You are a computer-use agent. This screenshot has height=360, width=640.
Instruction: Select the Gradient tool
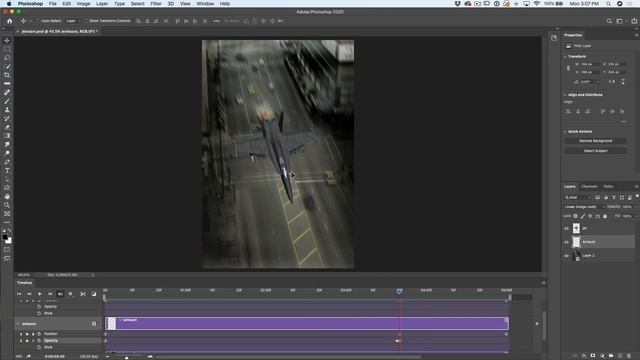point(7,136)
